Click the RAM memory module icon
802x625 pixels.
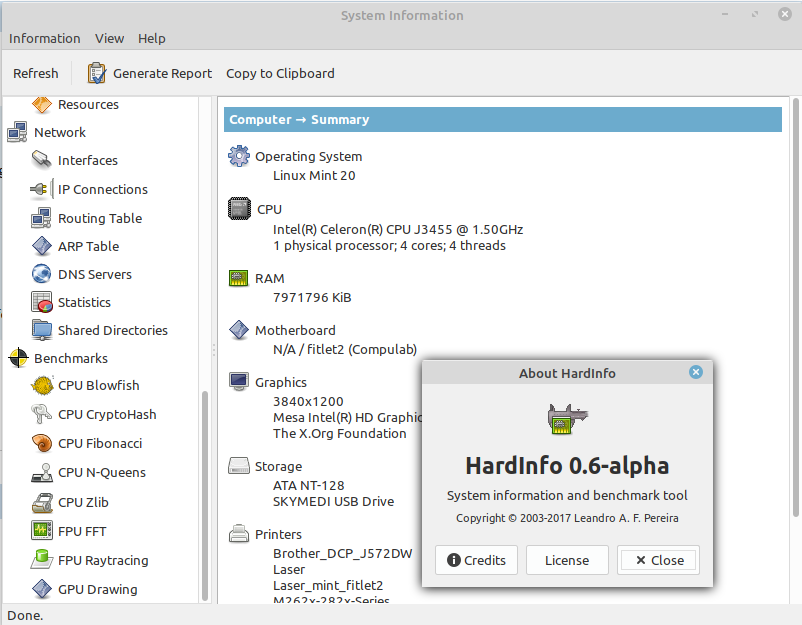coord(238,278)
